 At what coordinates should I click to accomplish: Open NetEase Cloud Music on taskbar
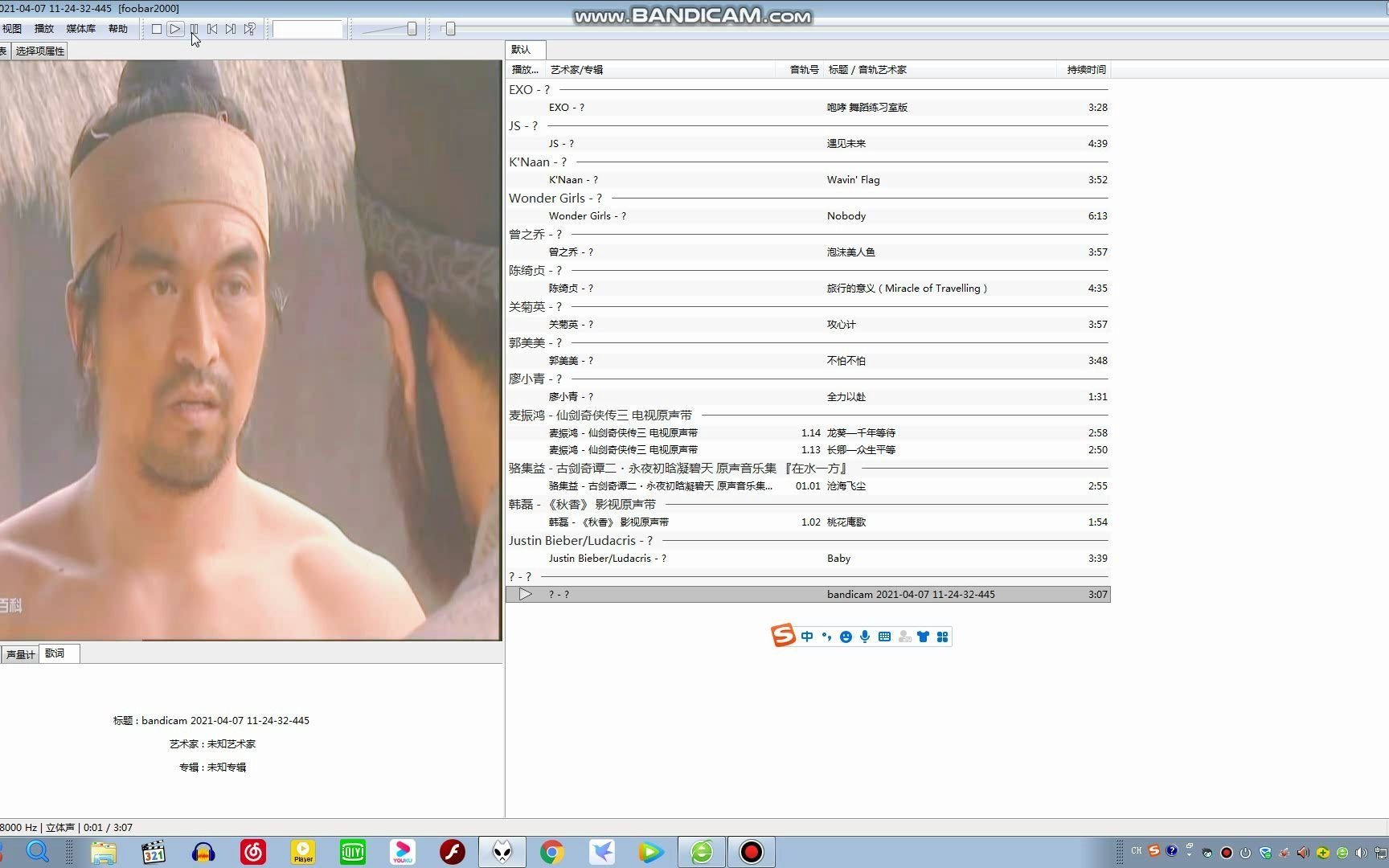pos(253,852)
